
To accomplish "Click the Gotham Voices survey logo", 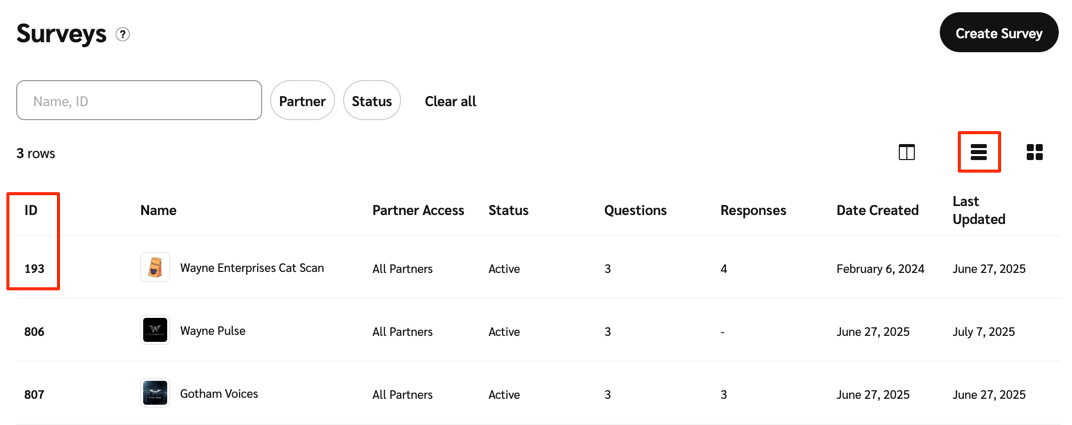I will coord(155,394).
